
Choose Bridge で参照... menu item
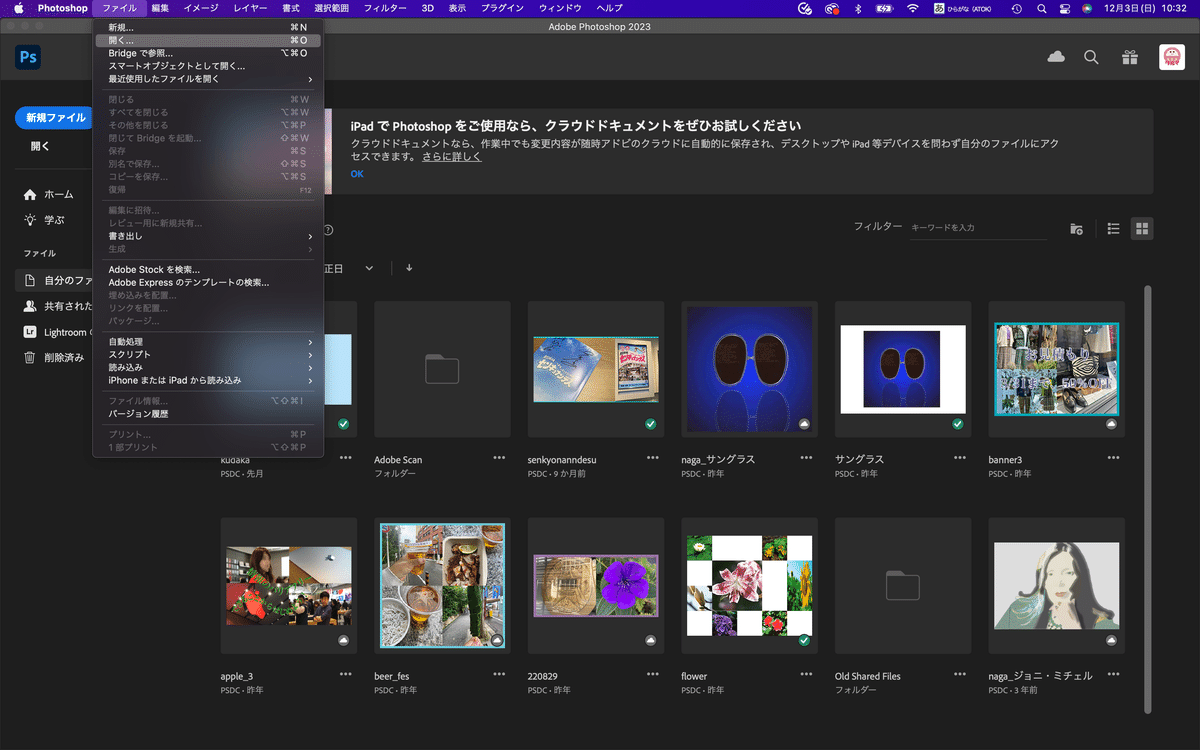coord(208,53)
